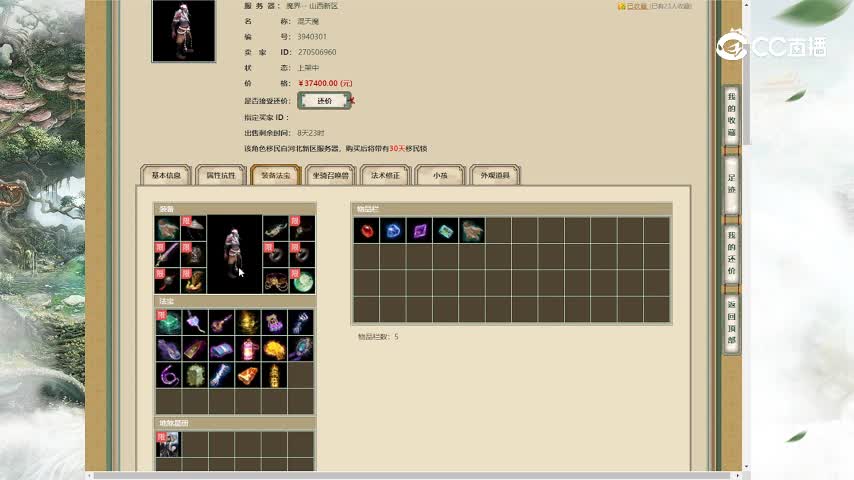The height and width of the screenshot is (480, 854).
Task: Select the 装备法宝 tab
Action: (x=276, y=175)
